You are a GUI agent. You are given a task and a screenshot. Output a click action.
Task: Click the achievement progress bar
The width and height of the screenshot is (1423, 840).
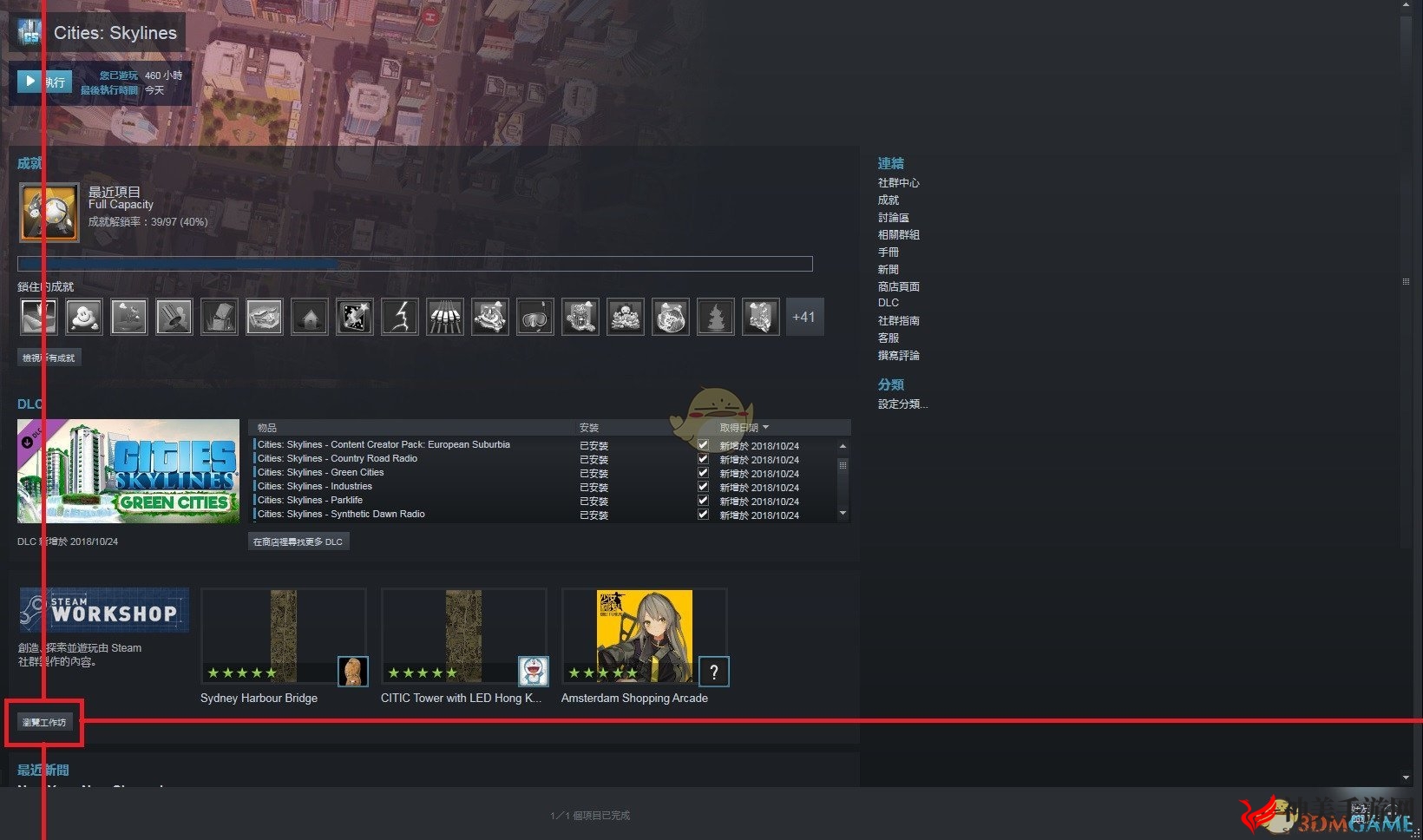click(415, 264)
